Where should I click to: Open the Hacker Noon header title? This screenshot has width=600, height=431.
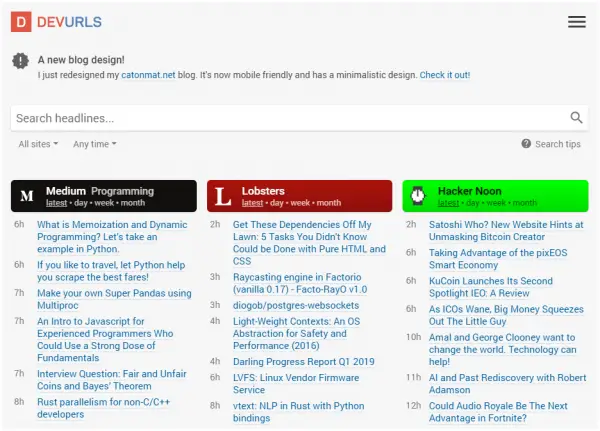click(470, 191)
